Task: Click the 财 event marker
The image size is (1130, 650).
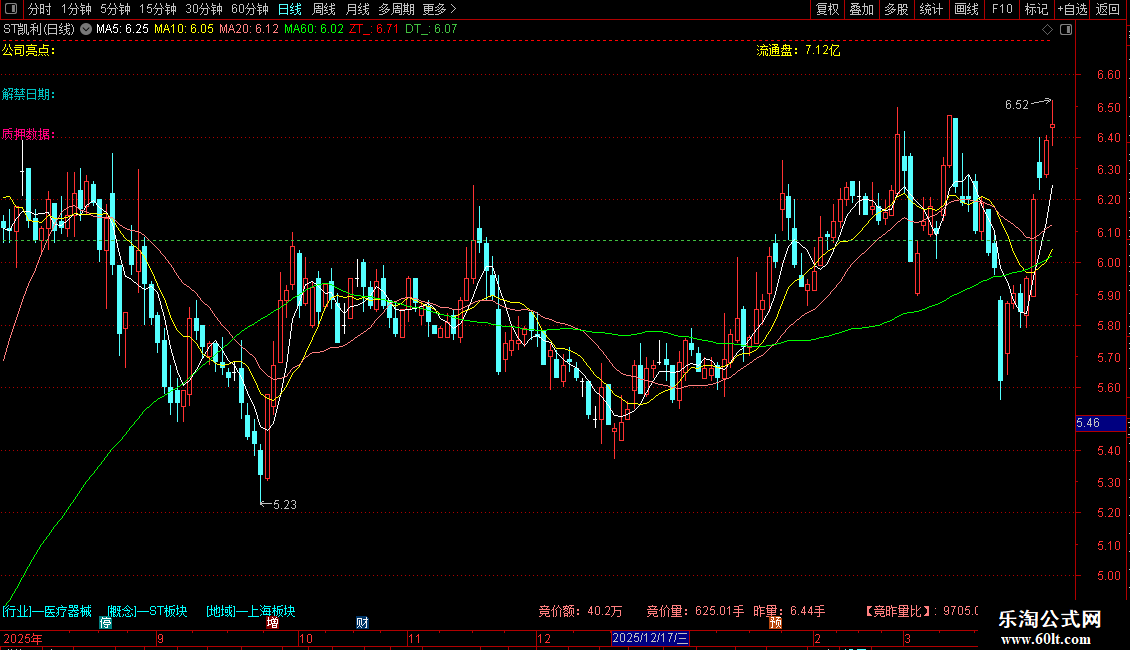Action: point(362,623)
